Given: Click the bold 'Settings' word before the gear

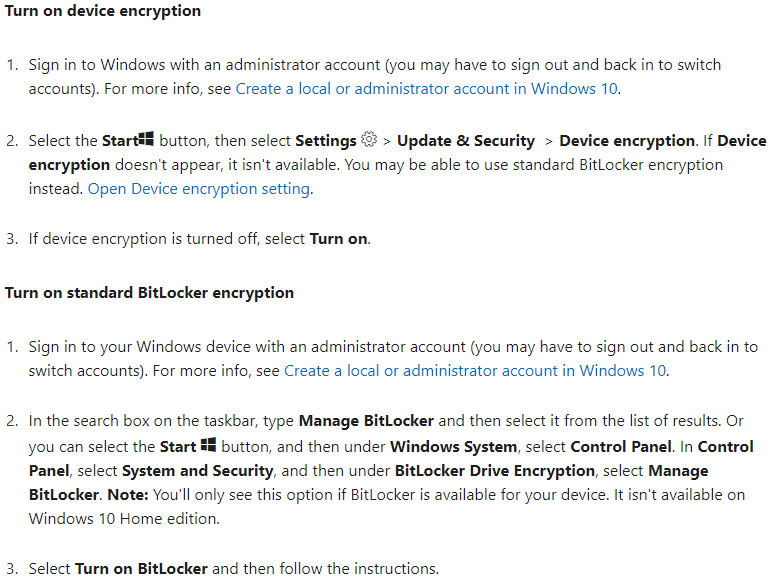Looking at the screenshot, I should tap(326, 141).
